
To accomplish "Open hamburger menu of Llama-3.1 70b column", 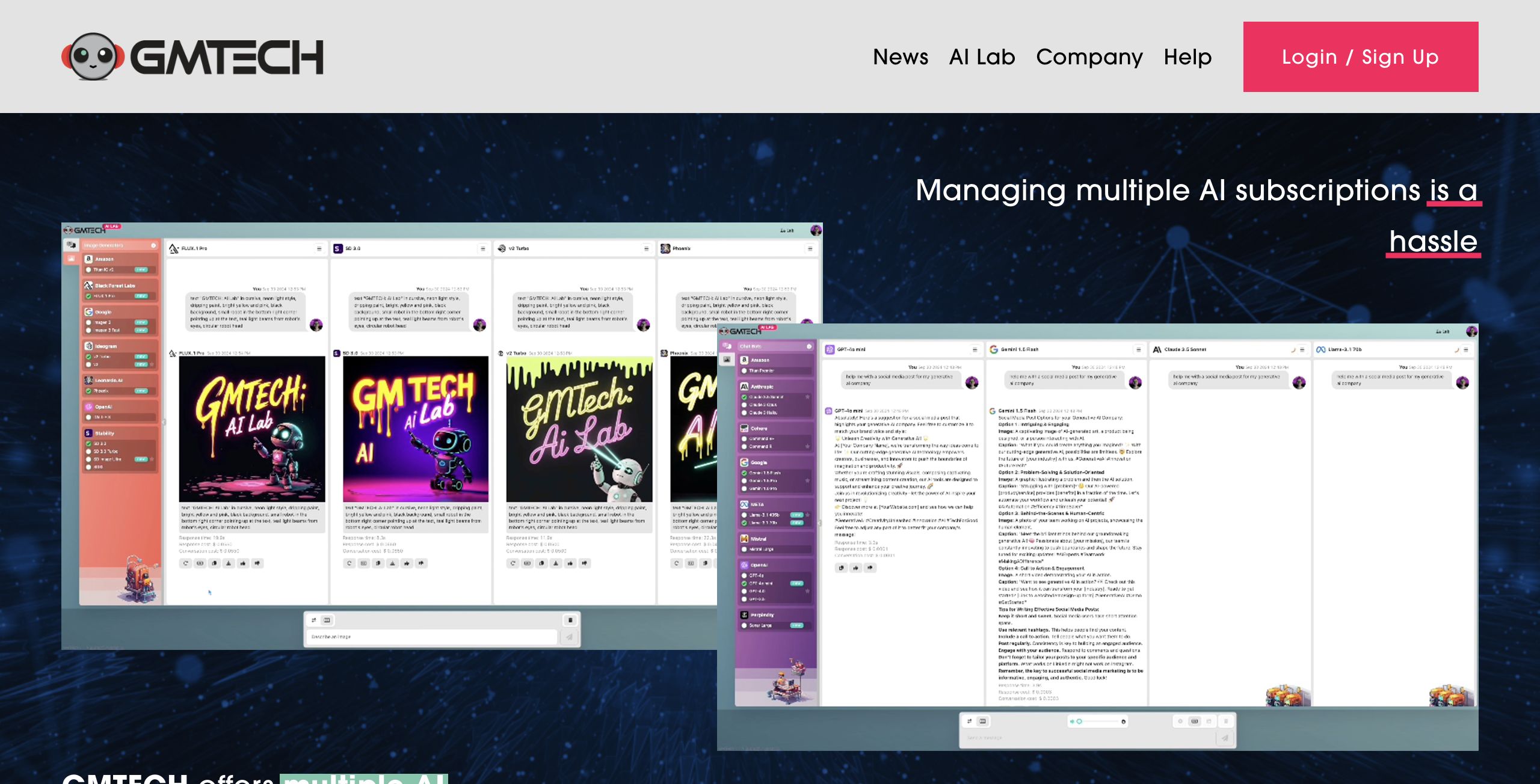I will [x=1466, y=349].
